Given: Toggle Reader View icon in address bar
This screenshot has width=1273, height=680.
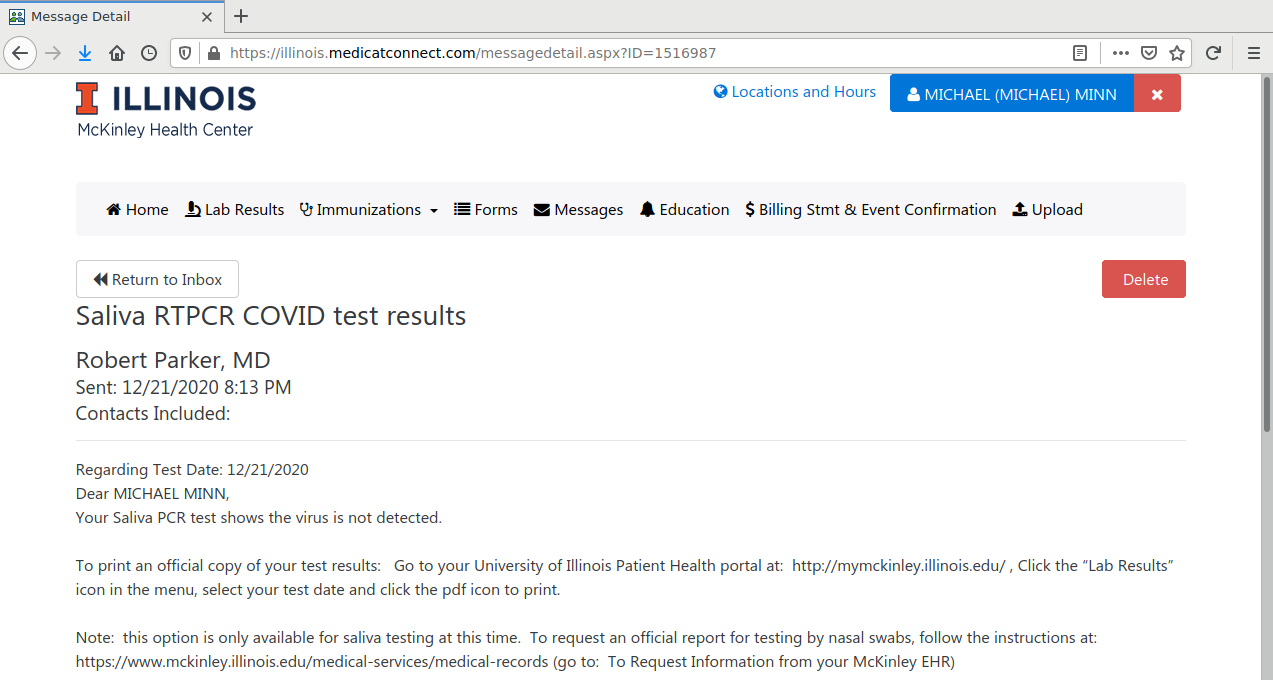Looking at the screenshot, I should (1080, 53).
